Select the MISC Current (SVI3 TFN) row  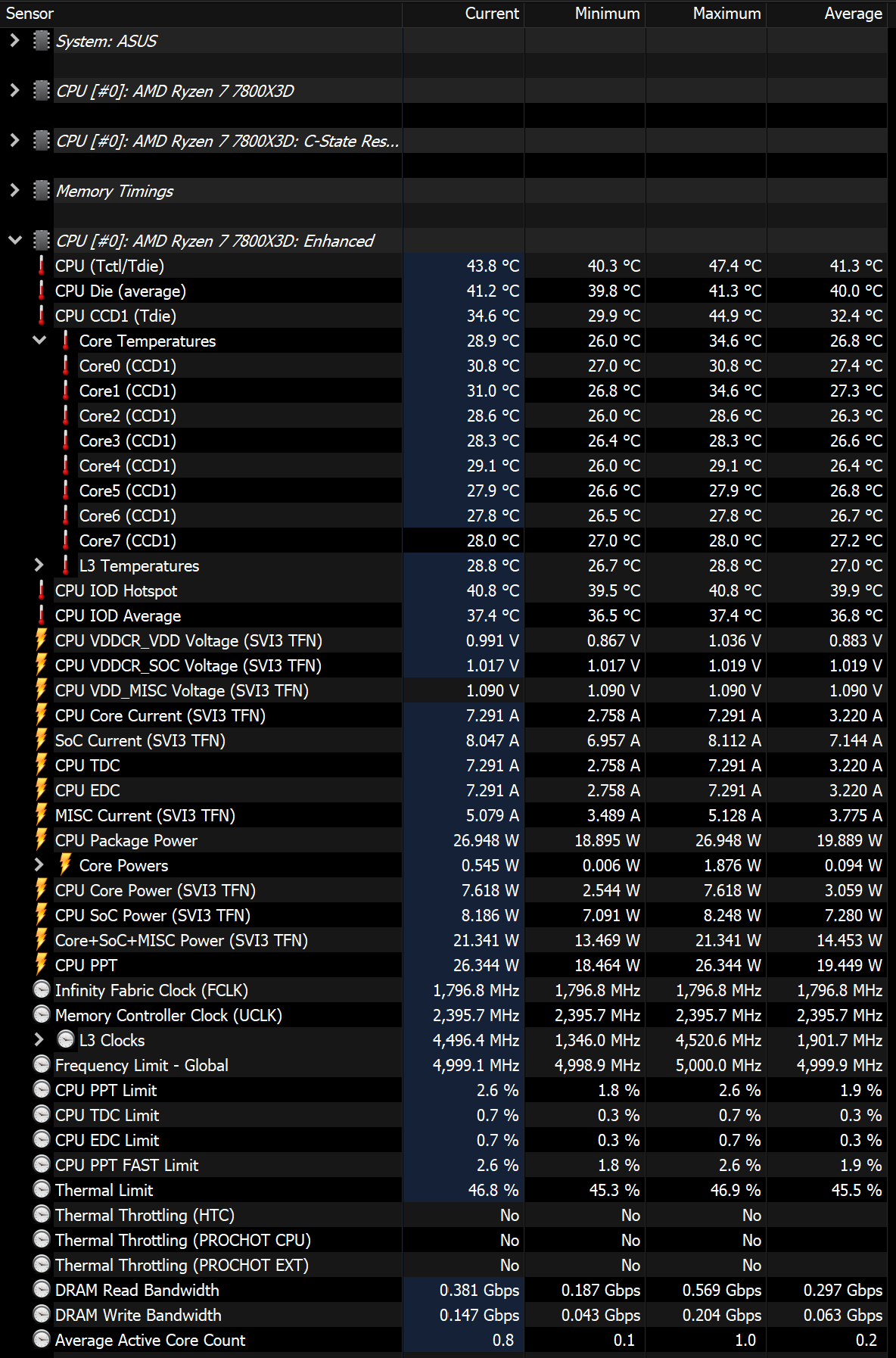pos(443,815)
